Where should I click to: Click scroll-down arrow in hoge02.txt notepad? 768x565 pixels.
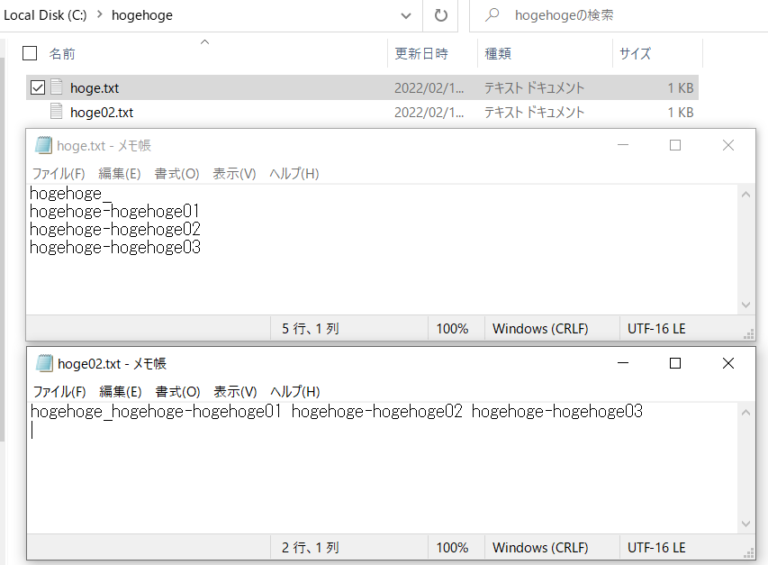coord(746,523)
